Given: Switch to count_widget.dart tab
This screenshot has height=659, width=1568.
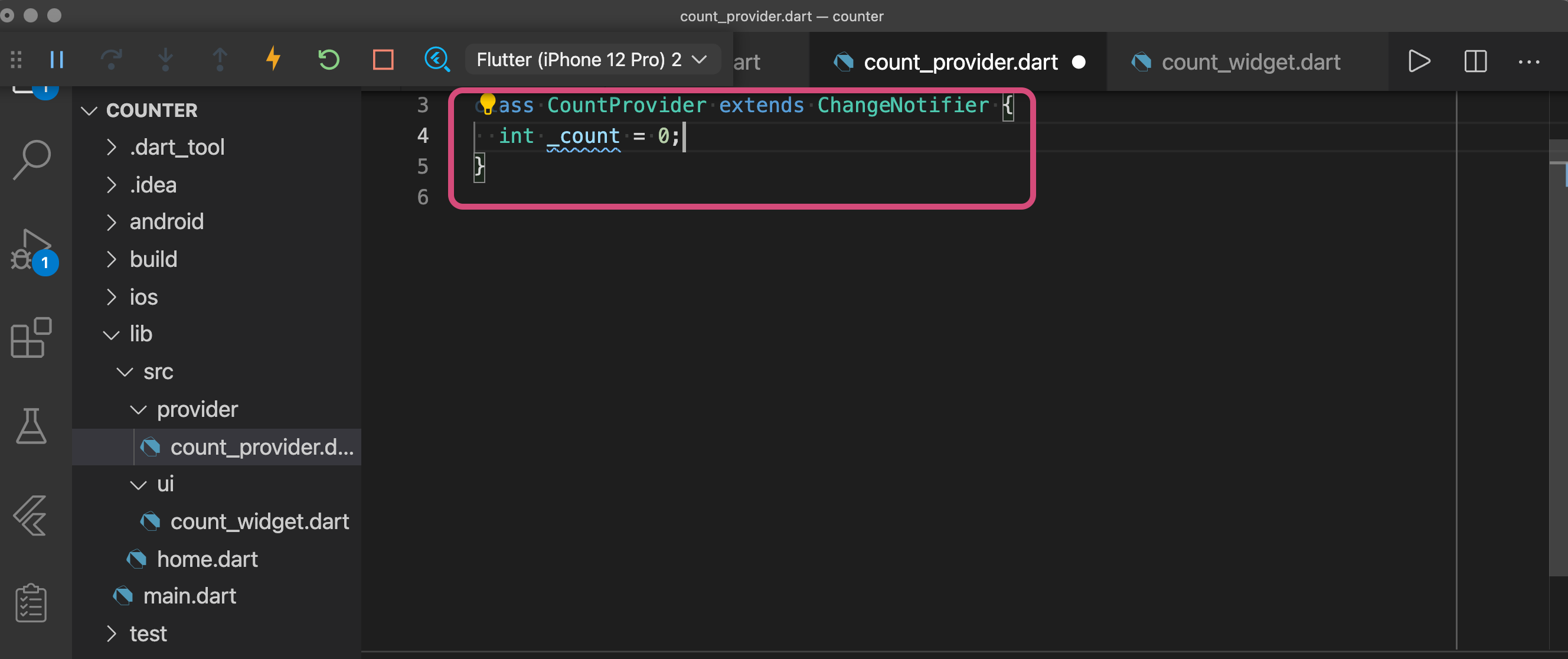Looking at the screenshot, I should [x=1250, y=62].
